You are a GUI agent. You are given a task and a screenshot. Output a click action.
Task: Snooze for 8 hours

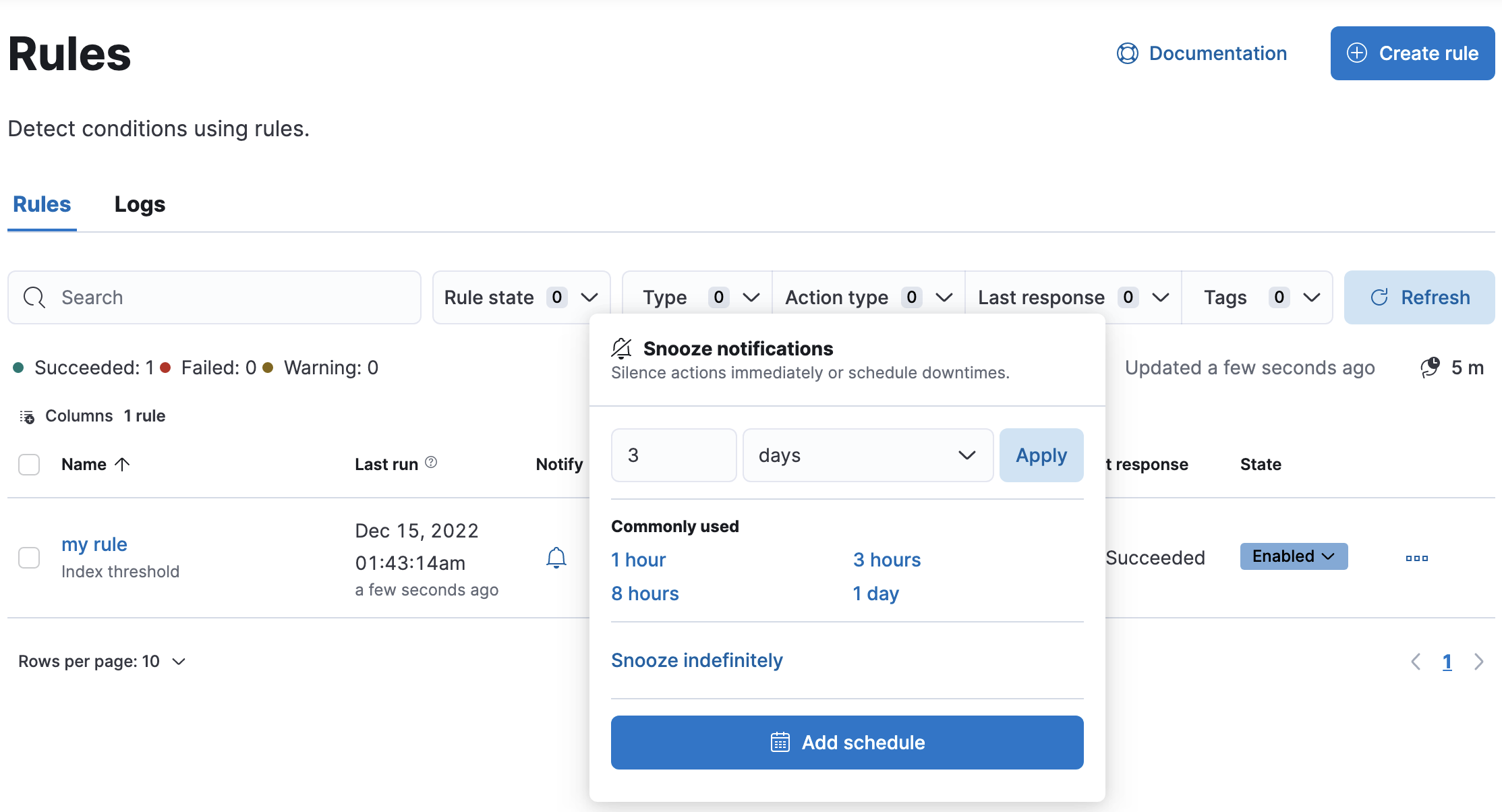(645, 593)
